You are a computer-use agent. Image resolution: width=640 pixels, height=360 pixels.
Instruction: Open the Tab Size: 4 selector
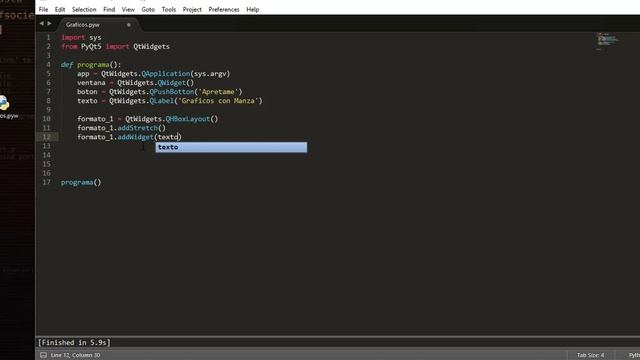coord(590,355)
